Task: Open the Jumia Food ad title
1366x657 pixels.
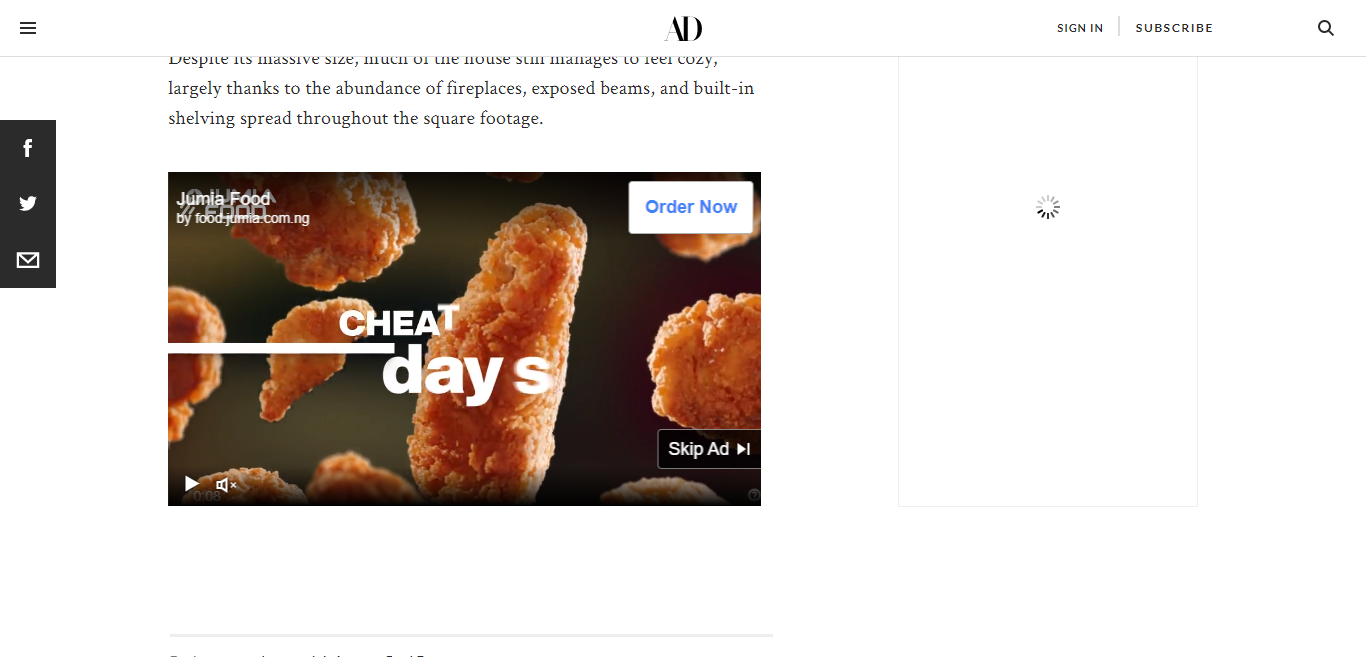Action: pyautogui.click(x=223, y=199)
